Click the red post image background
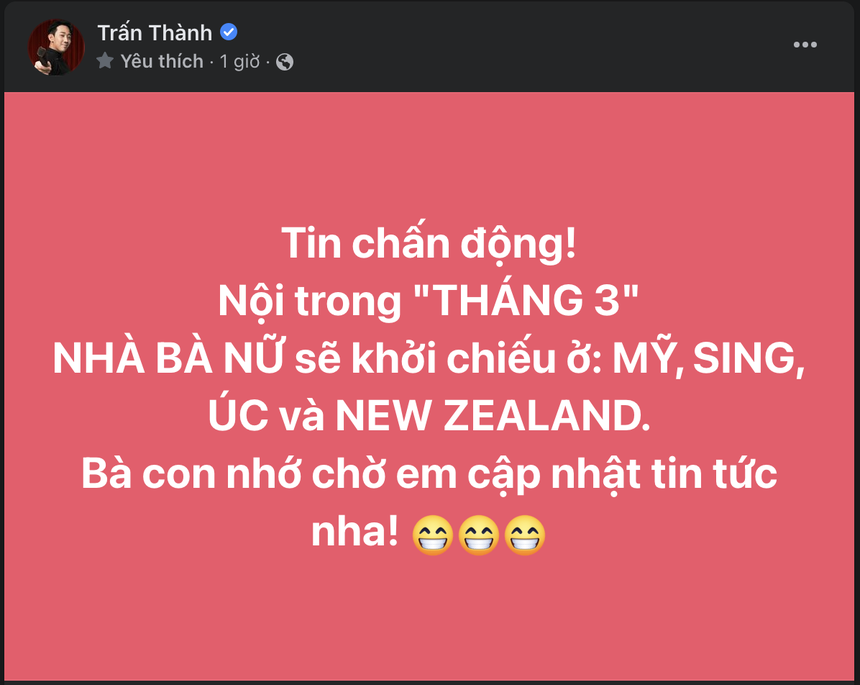This screenshot has width=860, height=685. click(430, 620)
